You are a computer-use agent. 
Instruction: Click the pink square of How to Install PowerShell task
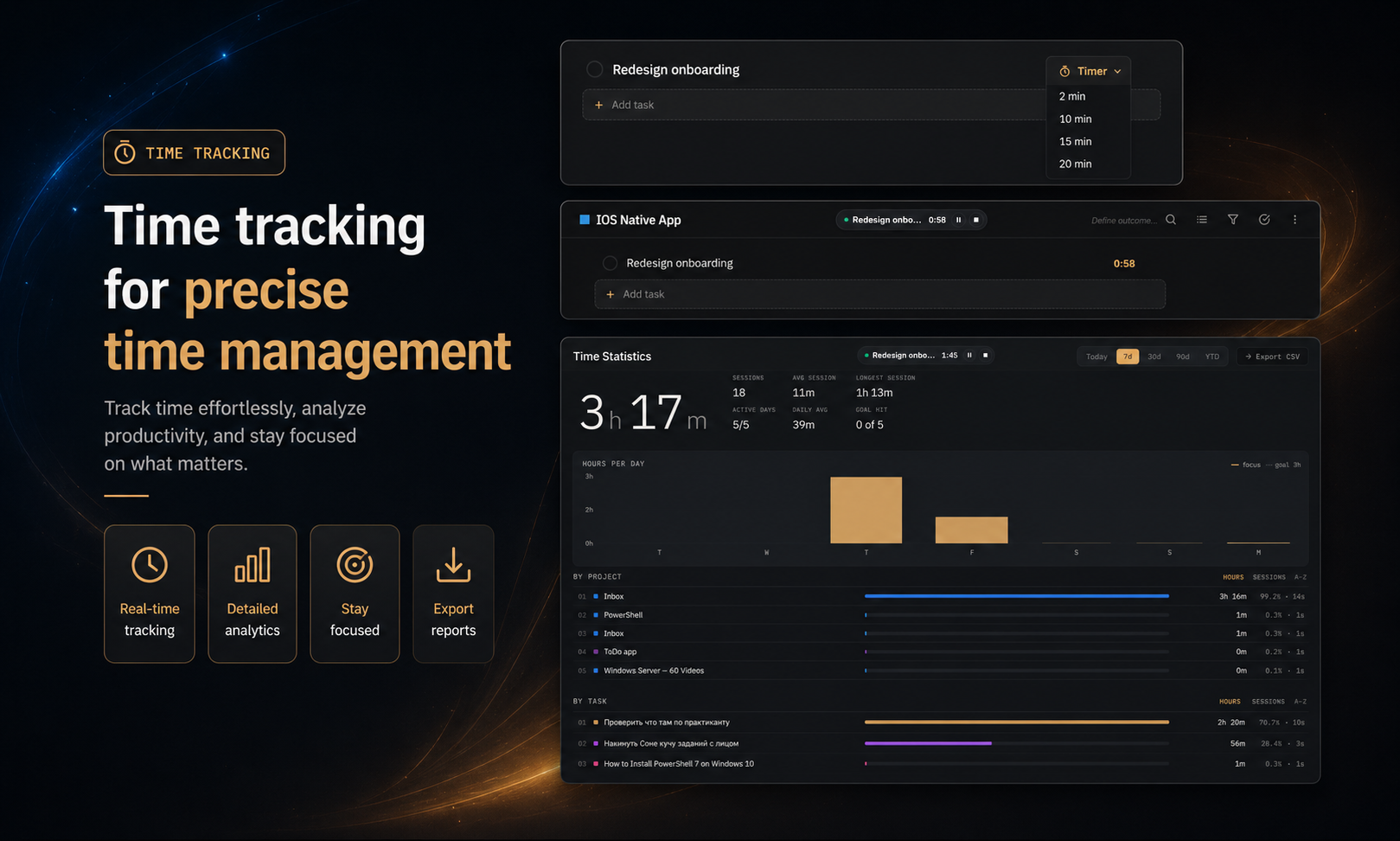click(596, 764)
